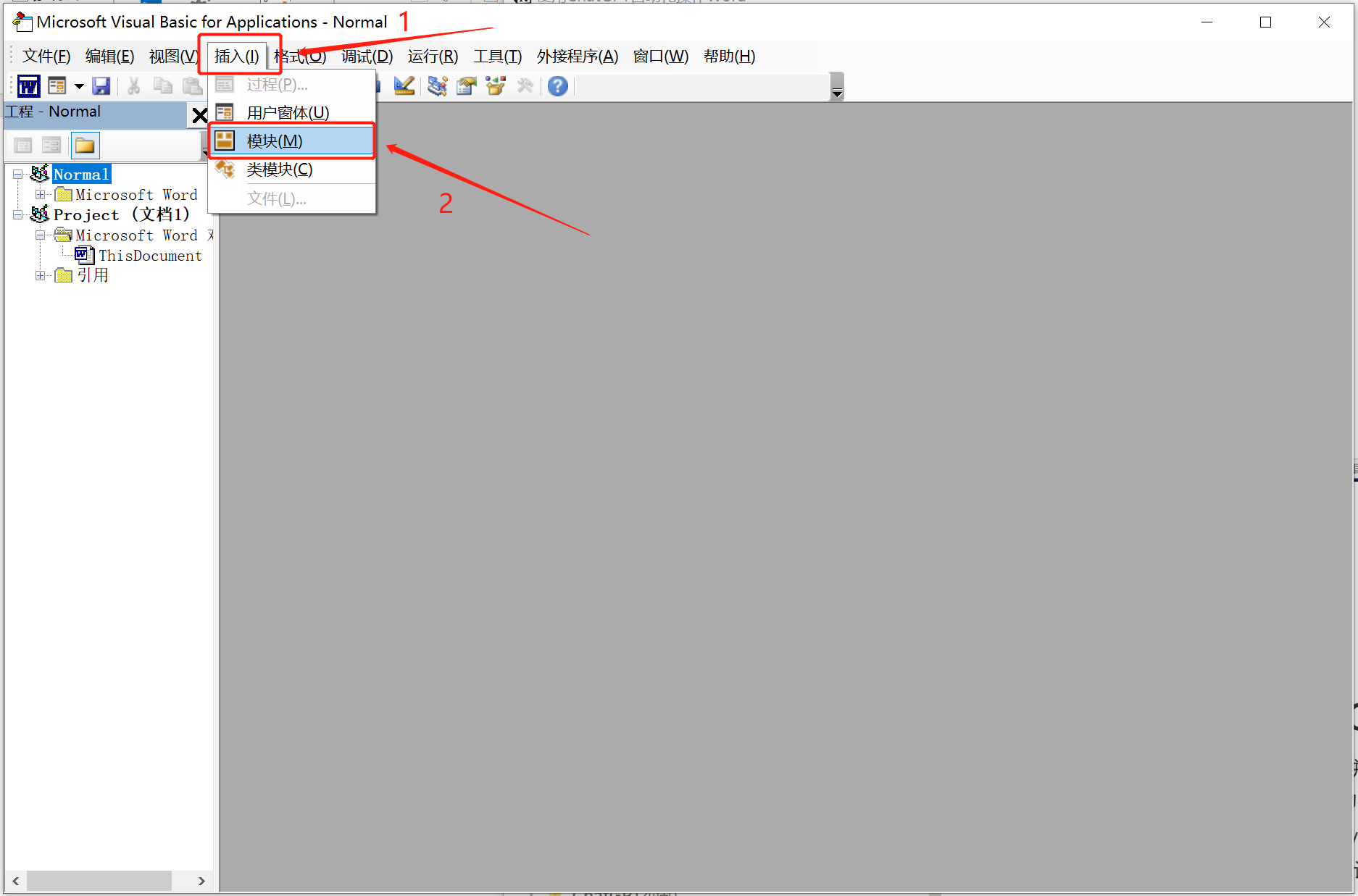Viewport: 1358px width, 896px height.
Task: Click project panel horizontal scrollbar right arrow
Action: coord(201,881)
